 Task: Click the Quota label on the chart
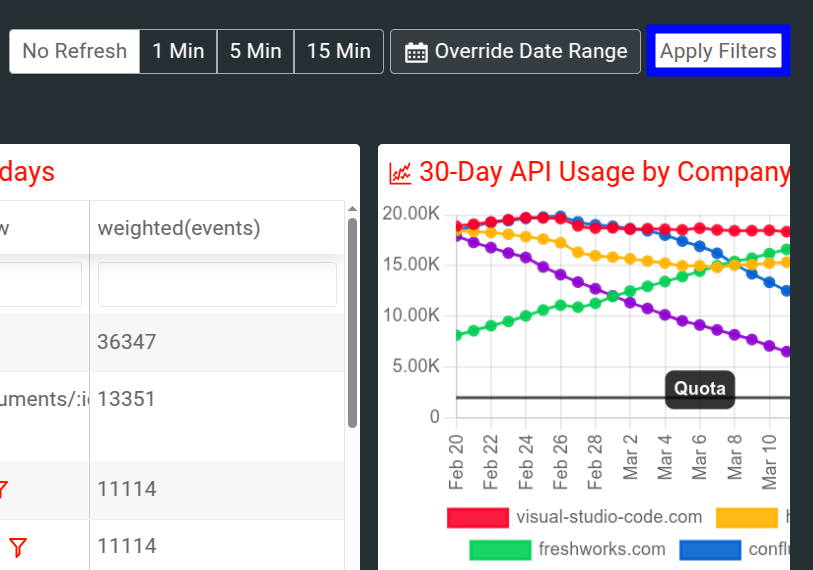coord(699,388)
